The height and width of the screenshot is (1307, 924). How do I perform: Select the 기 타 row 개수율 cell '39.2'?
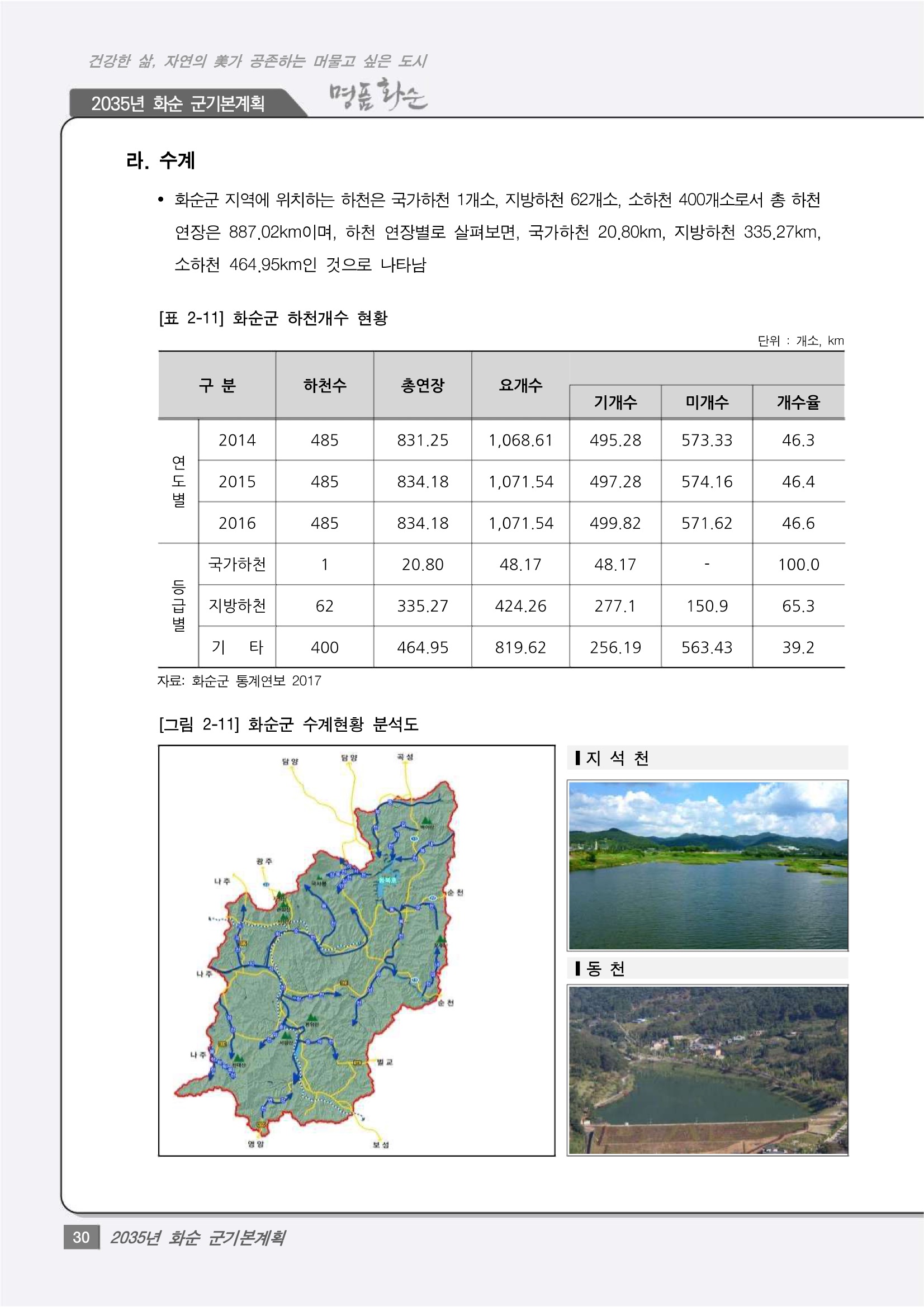click(798, 647)
